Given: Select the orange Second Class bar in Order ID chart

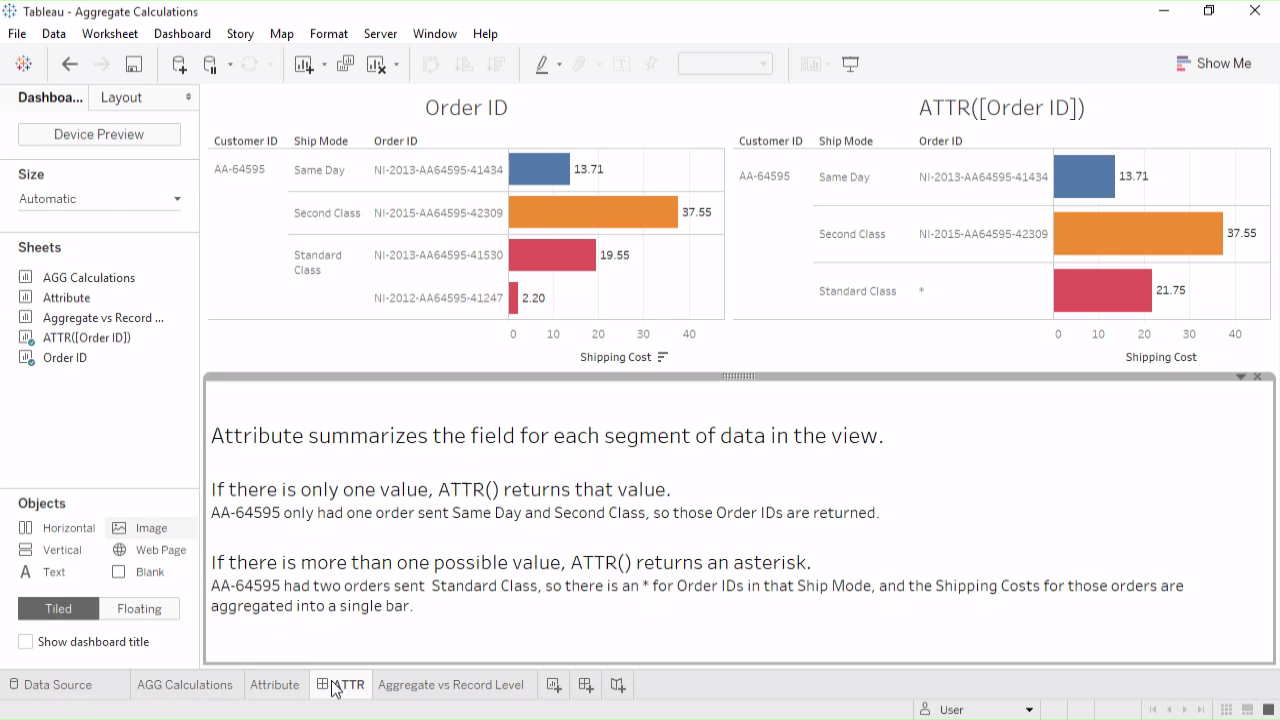Looking at the screenshot, I should pyautogui.click(x=592, y=212).
